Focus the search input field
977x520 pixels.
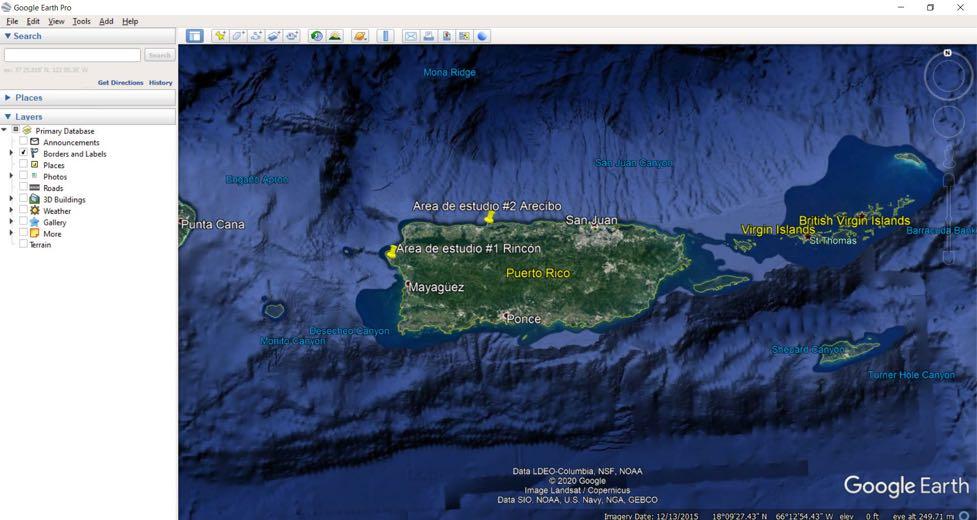pyautogui.click(x=72, y=55)
